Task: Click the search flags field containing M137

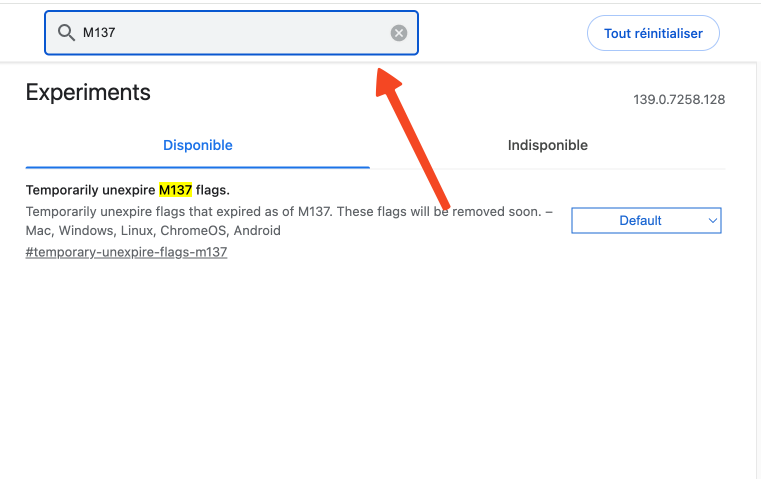Action: point(232,33)
